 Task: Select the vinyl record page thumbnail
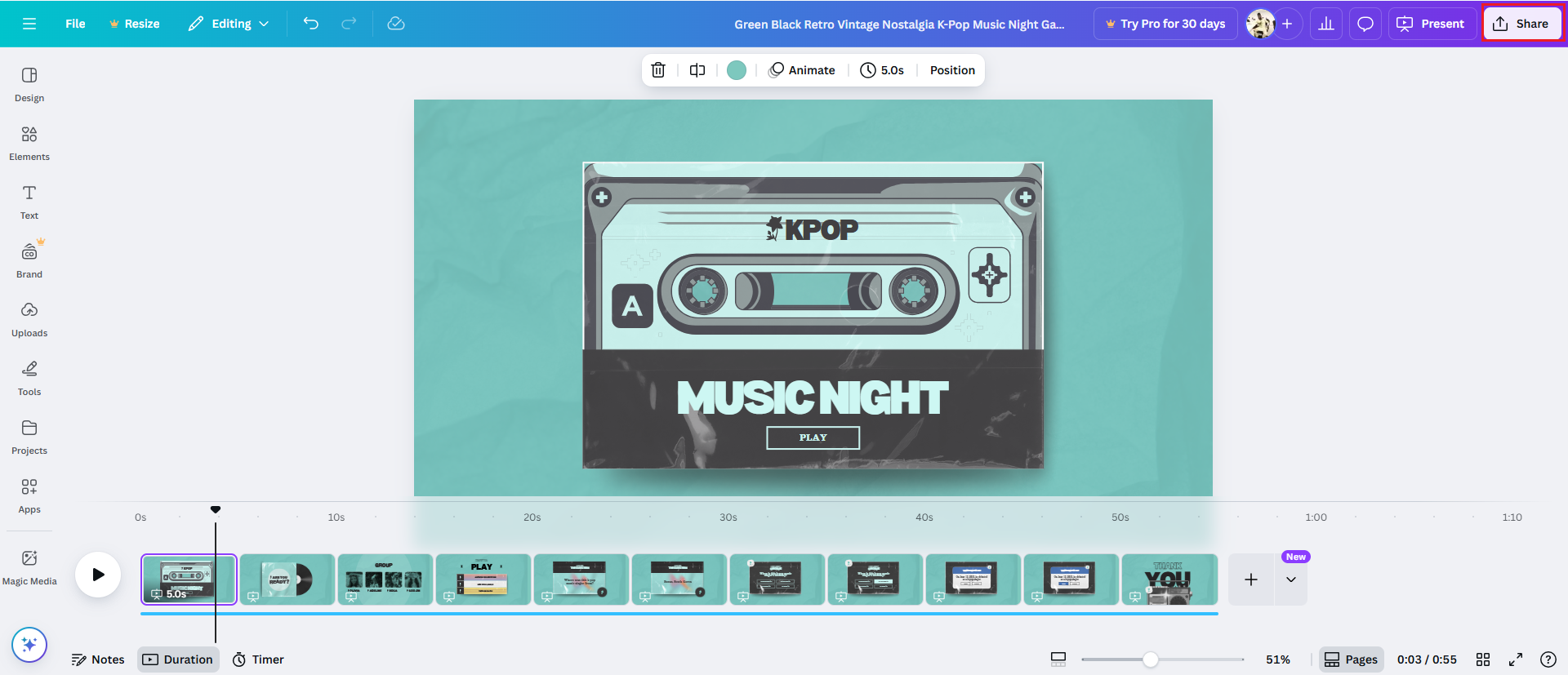pyautogui.click(x=287, y=580)
